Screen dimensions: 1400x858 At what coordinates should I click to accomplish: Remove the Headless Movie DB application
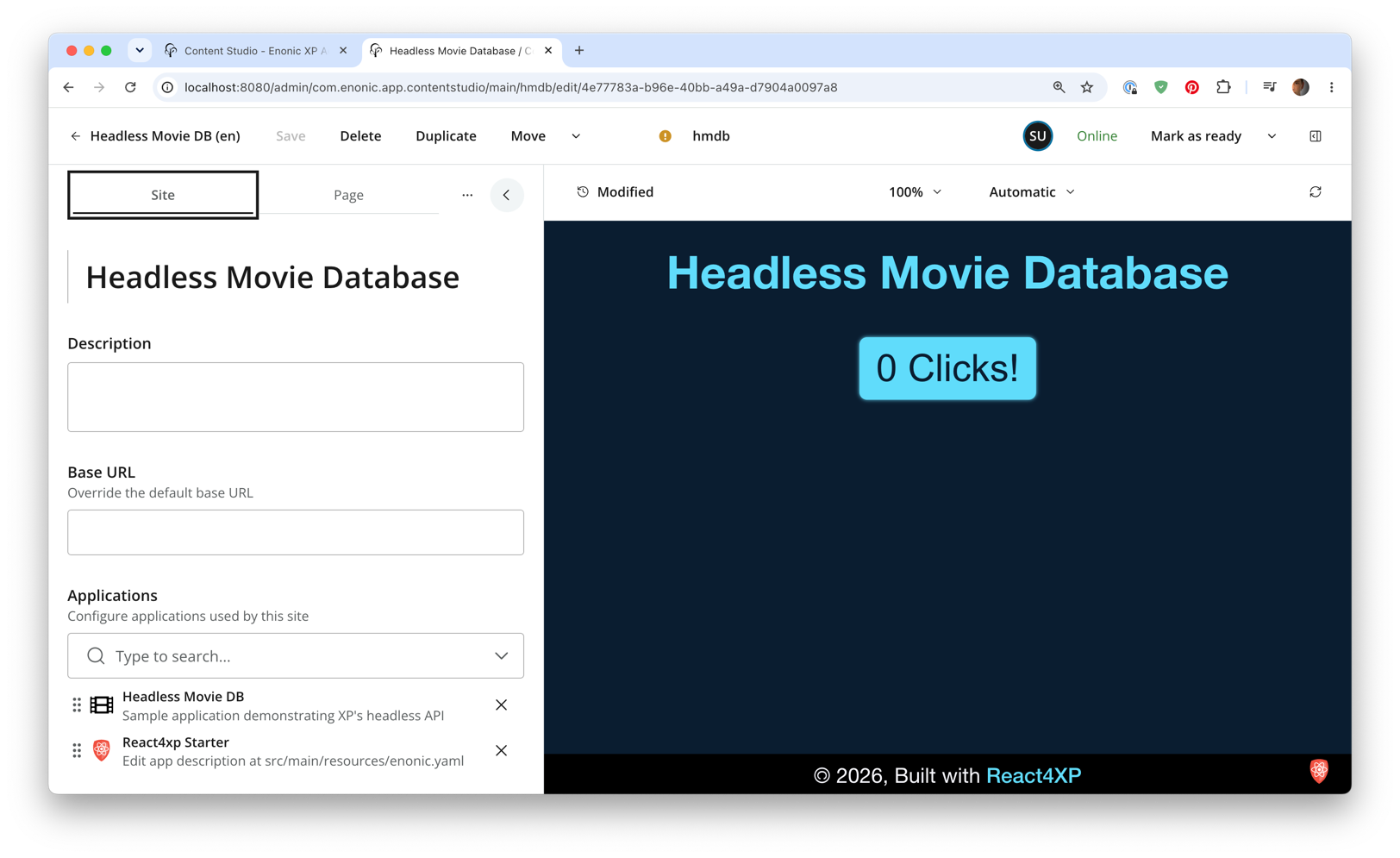pos(502,705)
